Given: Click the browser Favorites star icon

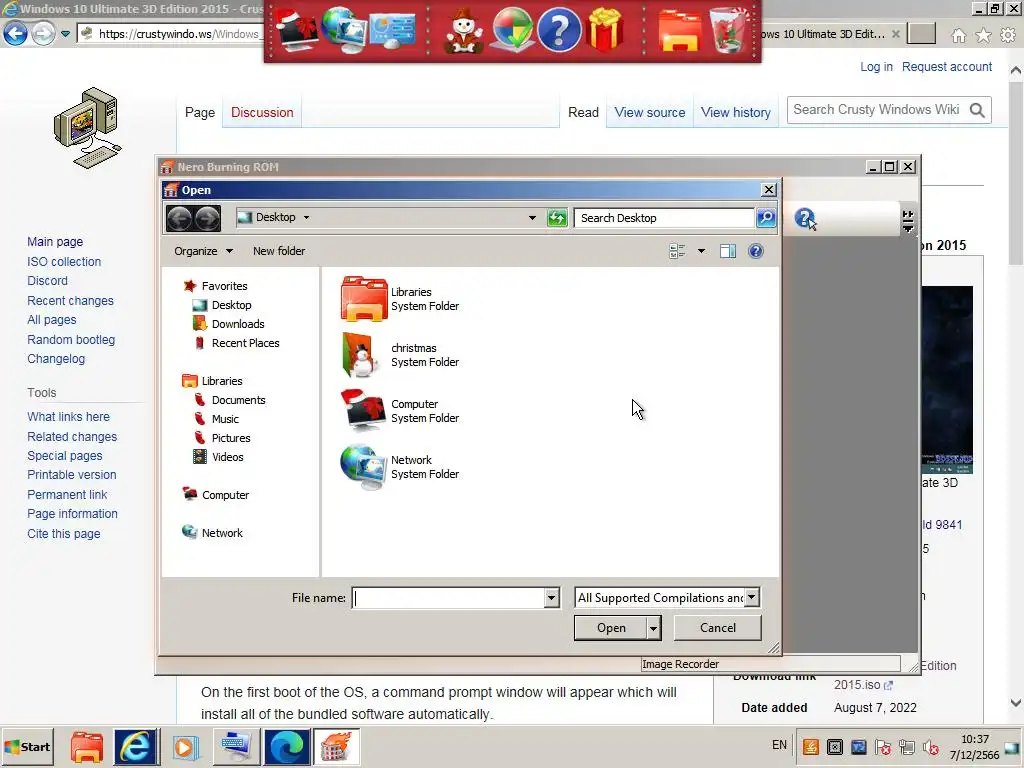Looking at the screenshot, I should pos(984,35).
